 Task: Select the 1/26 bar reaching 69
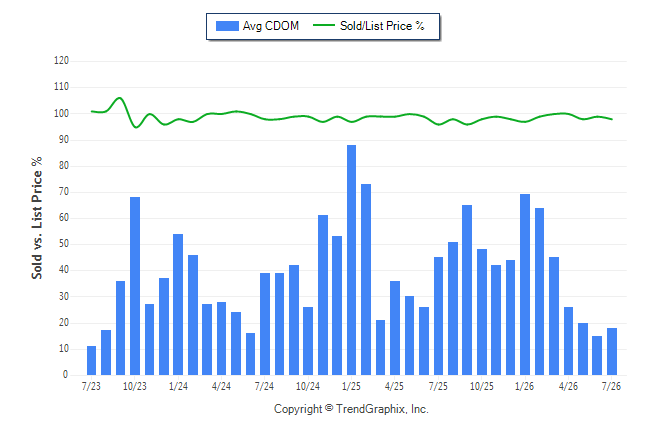pyautogui.click(x=525, y=285)
